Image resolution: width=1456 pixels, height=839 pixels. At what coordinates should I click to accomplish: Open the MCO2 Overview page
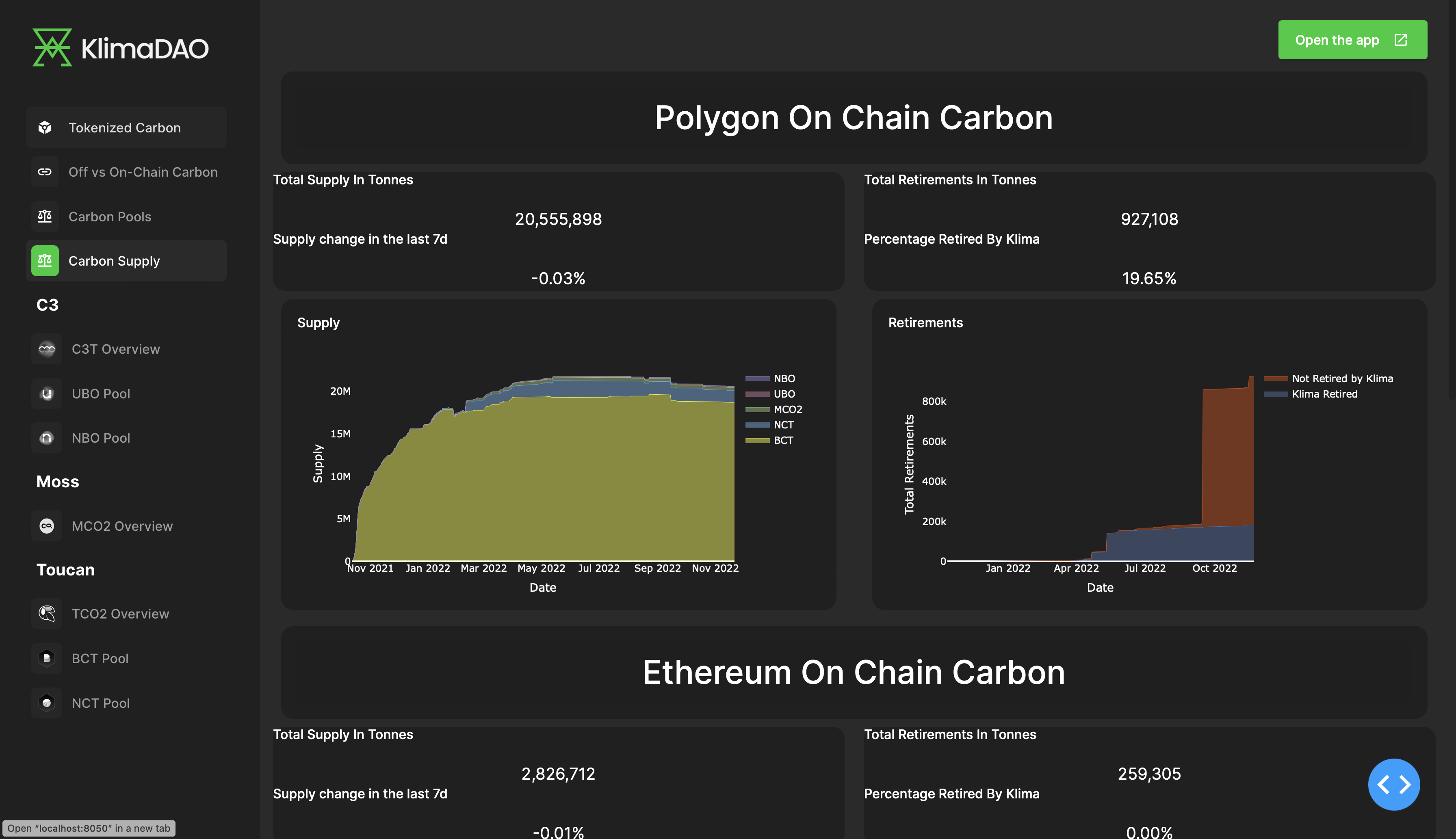(122, 525)
